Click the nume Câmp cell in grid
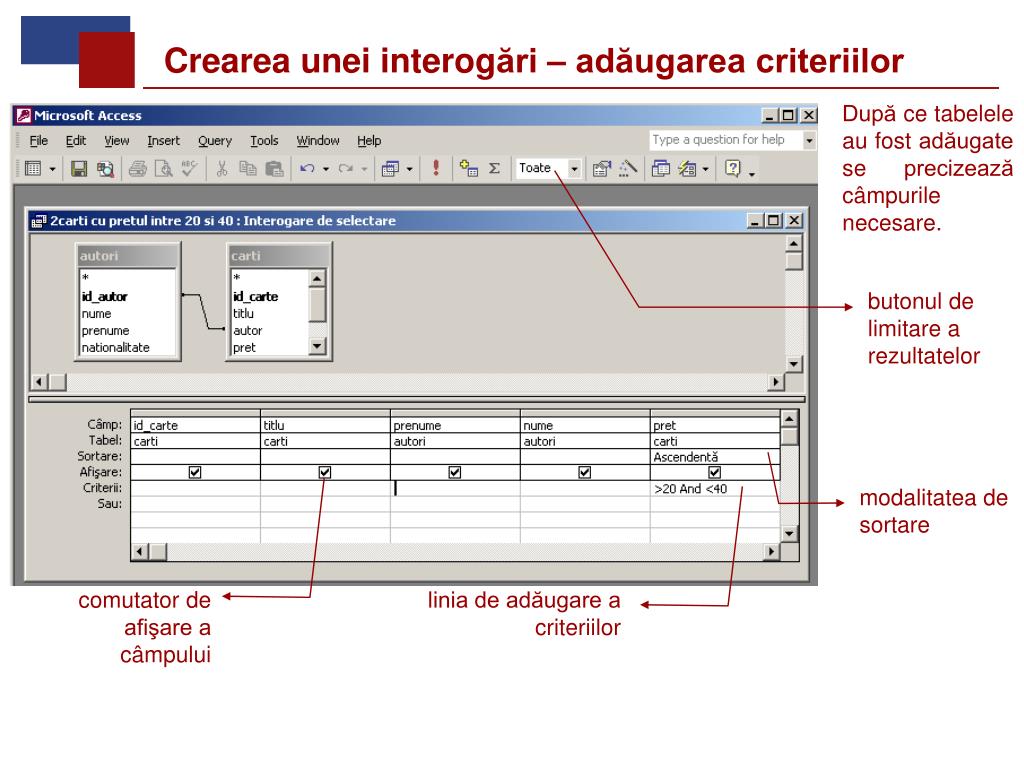1024x768 pixels. [x=584, y=425]
